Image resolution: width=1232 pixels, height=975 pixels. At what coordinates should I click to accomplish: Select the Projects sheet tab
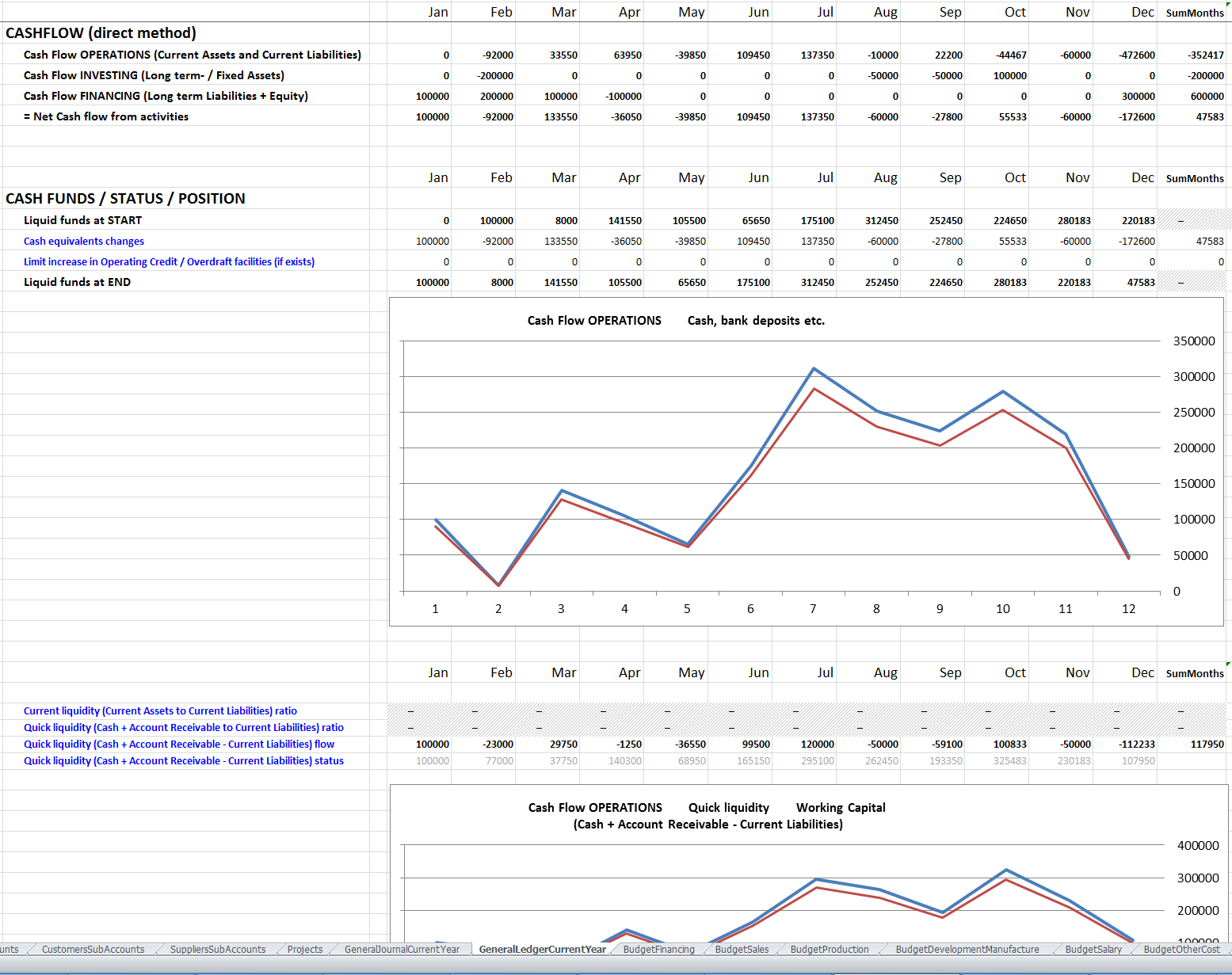click(x=304, y=949)
